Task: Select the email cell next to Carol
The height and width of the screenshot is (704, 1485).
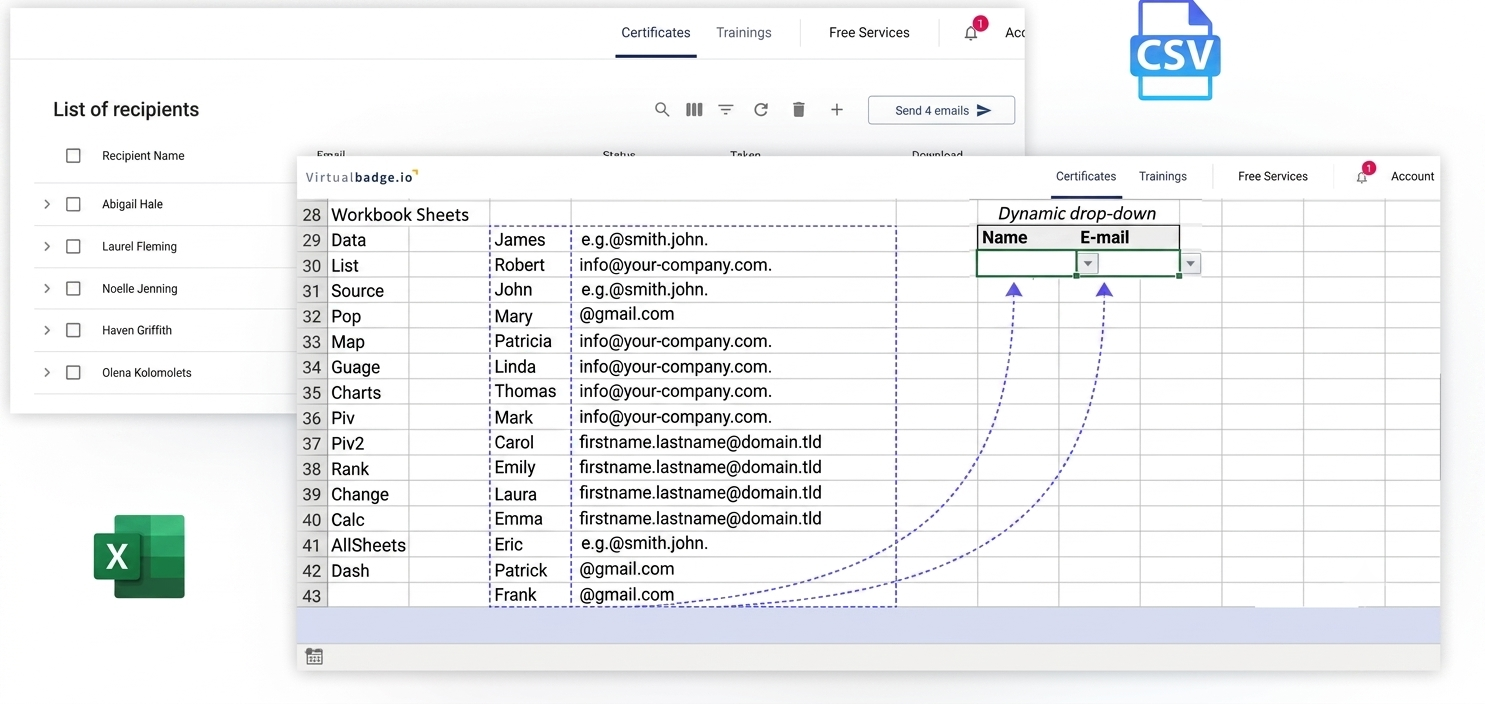Action: (733, 442)
